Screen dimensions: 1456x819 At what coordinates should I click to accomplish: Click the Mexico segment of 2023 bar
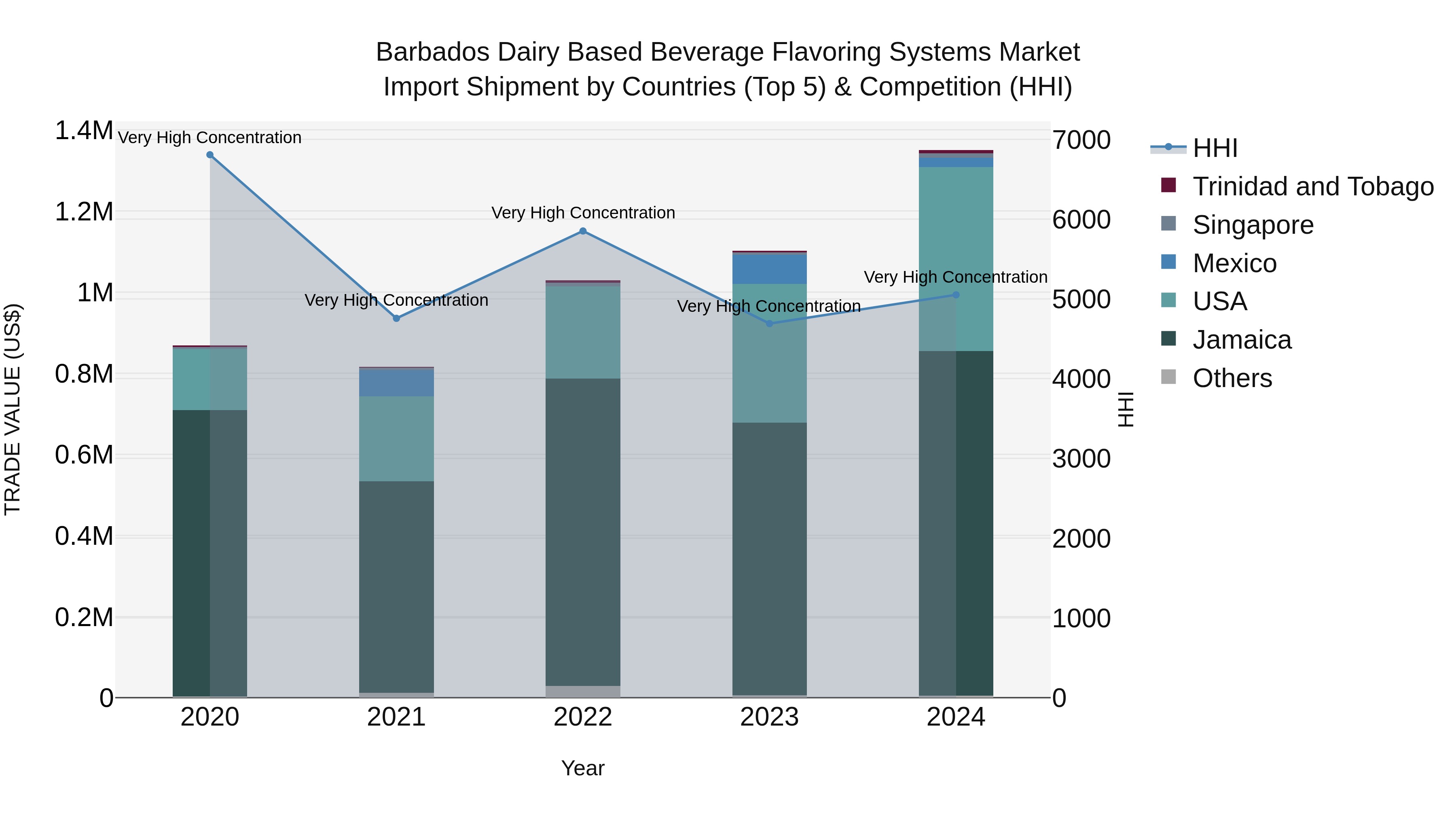[769, 269]
